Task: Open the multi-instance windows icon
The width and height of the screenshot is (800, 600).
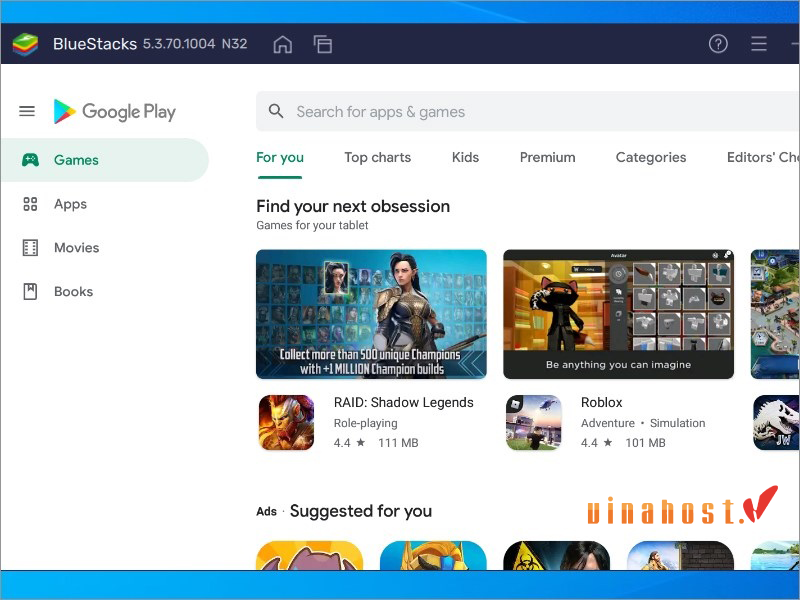Action: point(322,44)
